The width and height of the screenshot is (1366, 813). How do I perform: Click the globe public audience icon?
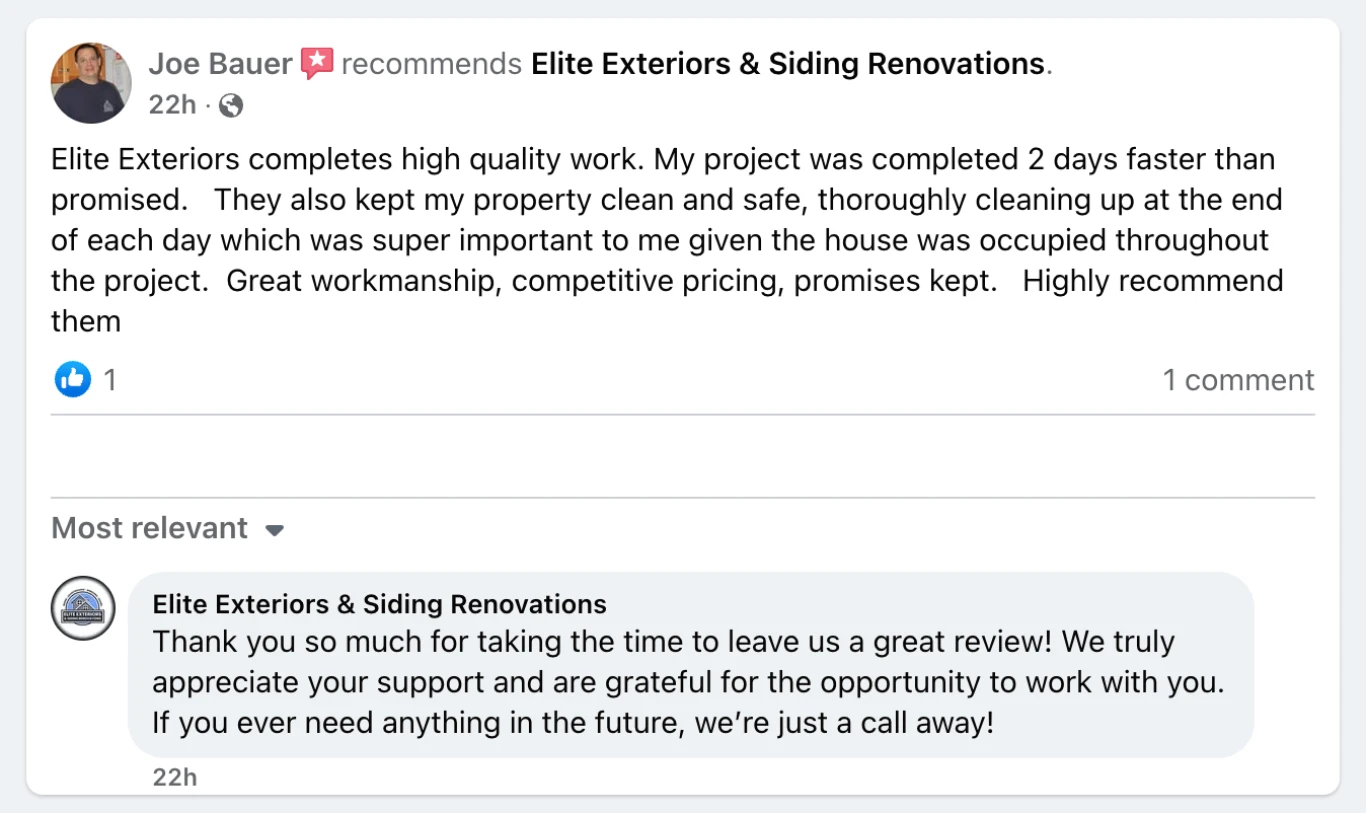click(x=231, y=105)
